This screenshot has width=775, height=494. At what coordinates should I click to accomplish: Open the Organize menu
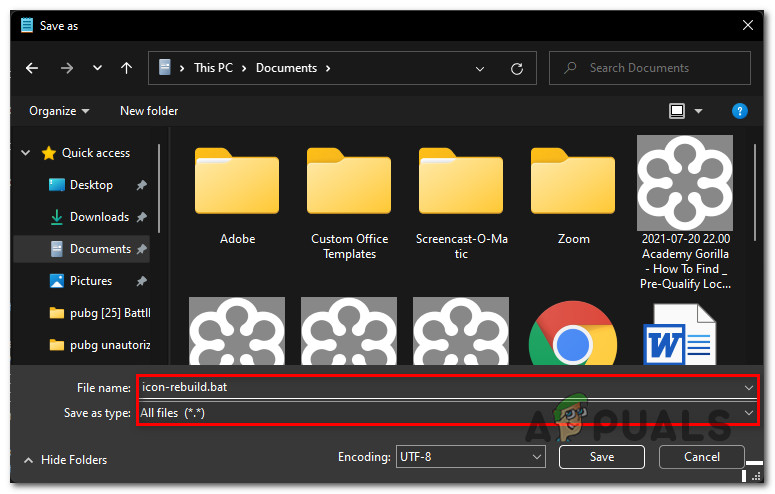point(59,111)
